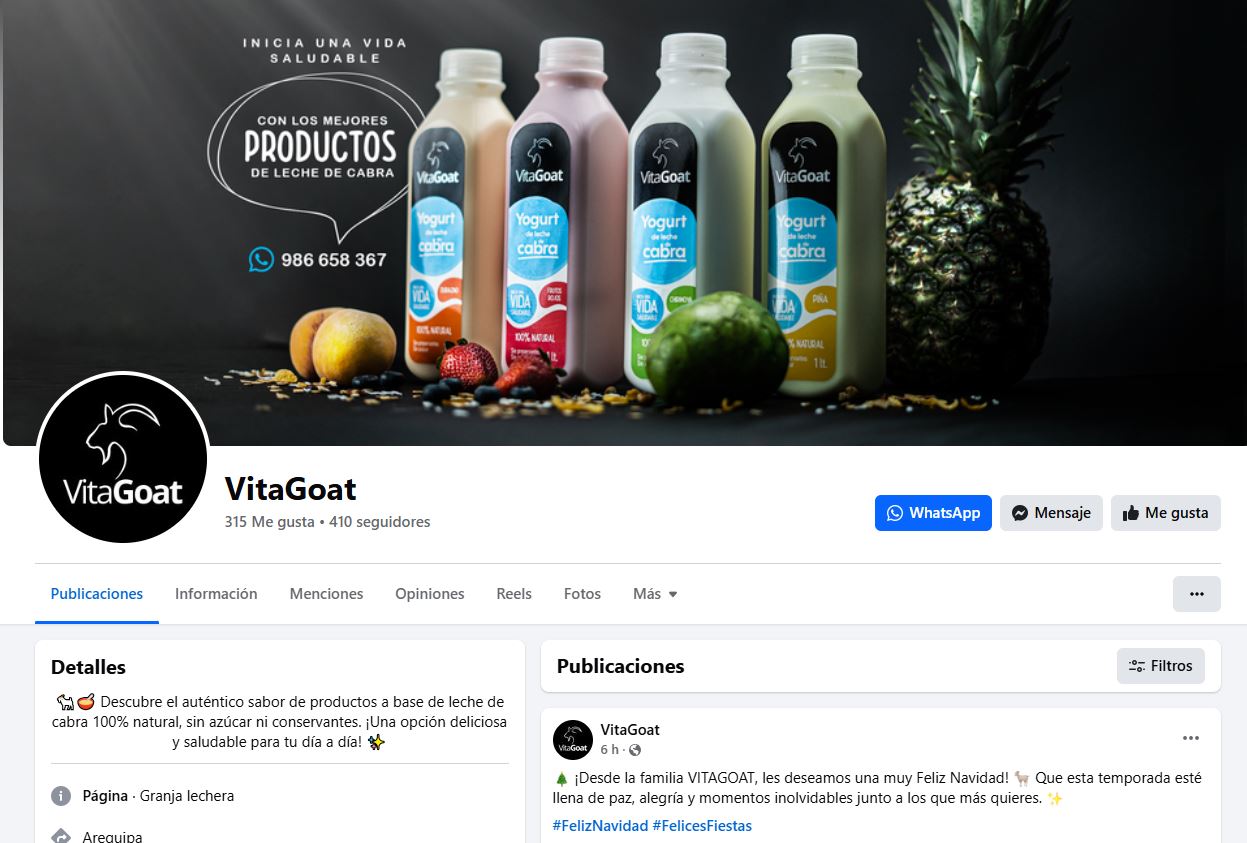This screenshot has height=843, width=1247.
Task: Click the globe public-audience icon
Action: click(x=635, y=750)
